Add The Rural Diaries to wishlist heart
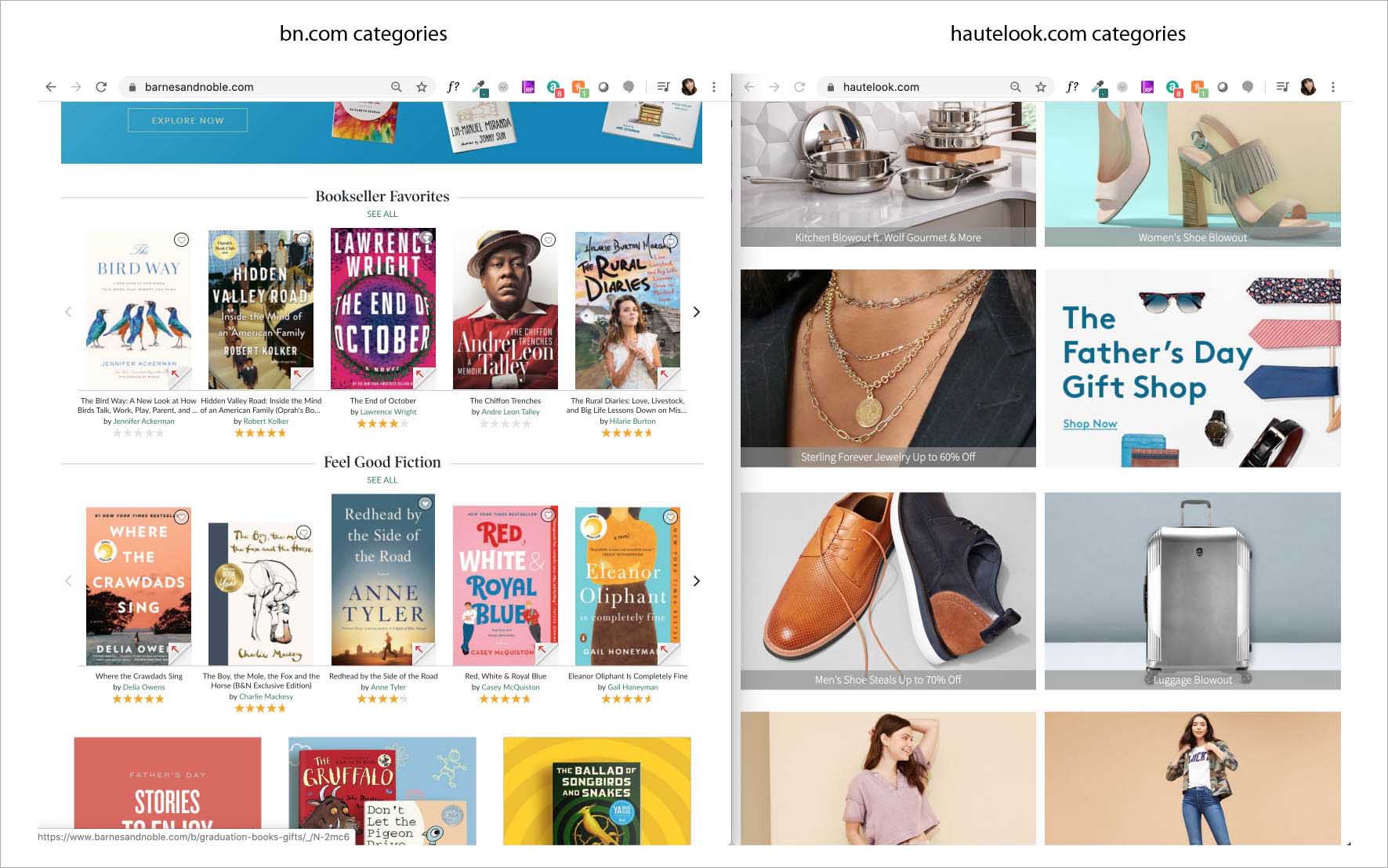The width and height of the screenshot is (1388, 868). click(x=671, y=241)
